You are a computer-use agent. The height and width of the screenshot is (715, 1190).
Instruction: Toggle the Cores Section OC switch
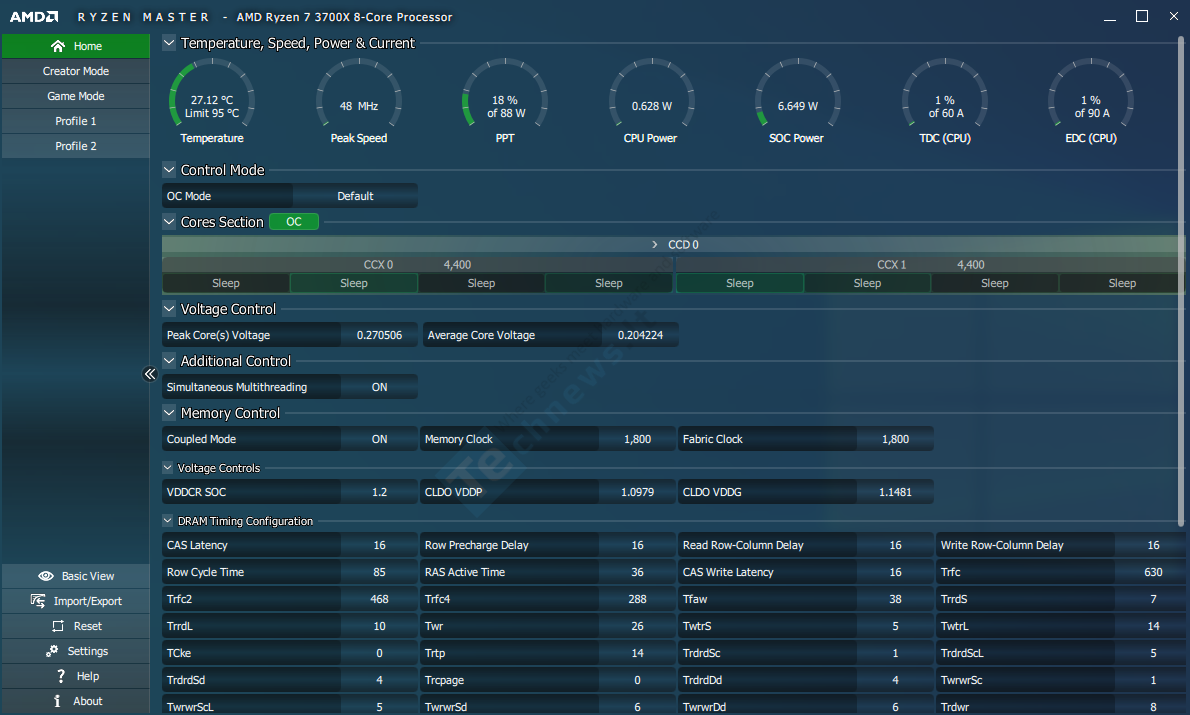point(294,222)
